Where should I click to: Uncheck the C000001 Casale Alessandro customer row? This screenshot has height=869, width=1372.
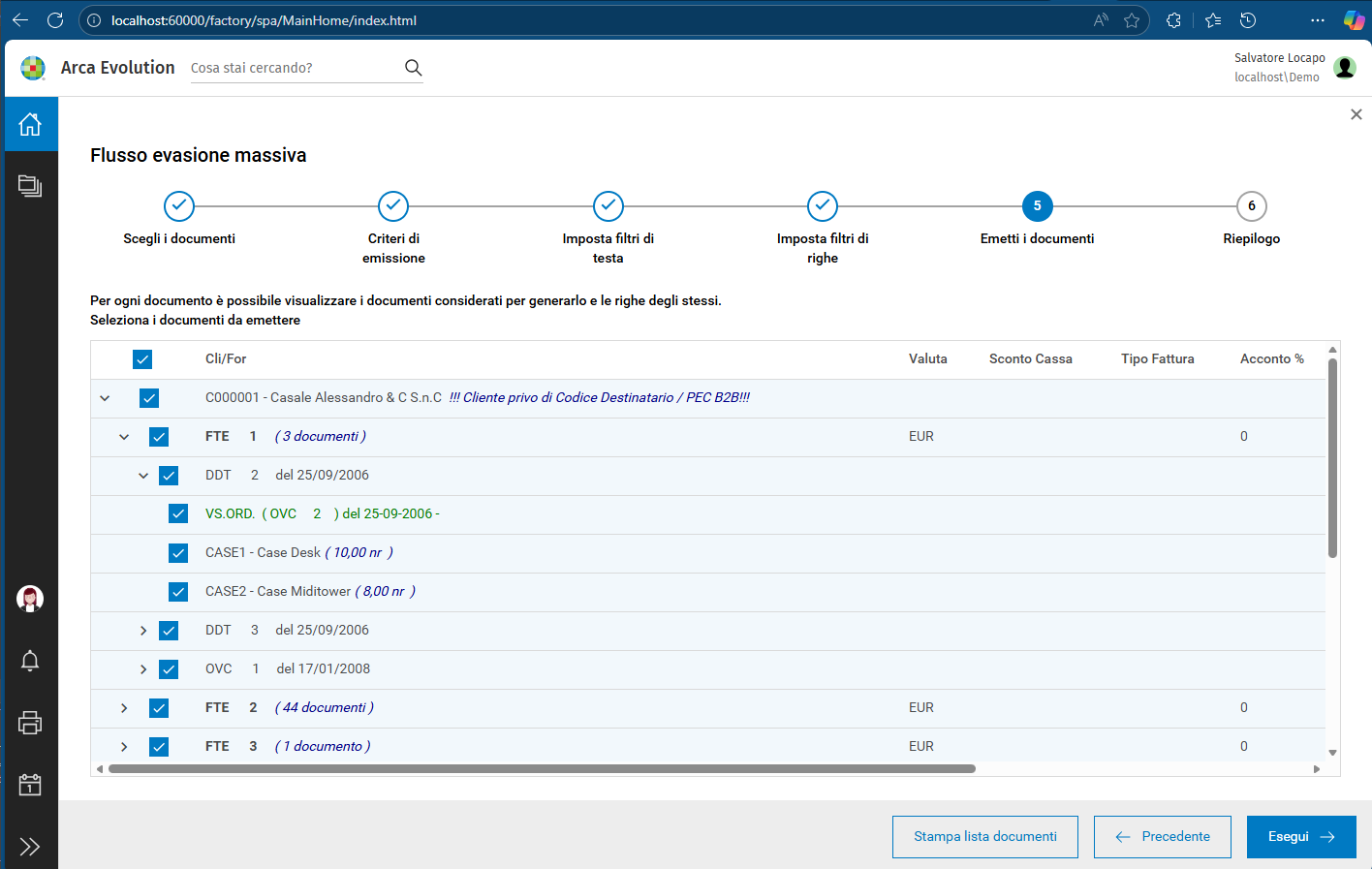(x=149, y=397)
